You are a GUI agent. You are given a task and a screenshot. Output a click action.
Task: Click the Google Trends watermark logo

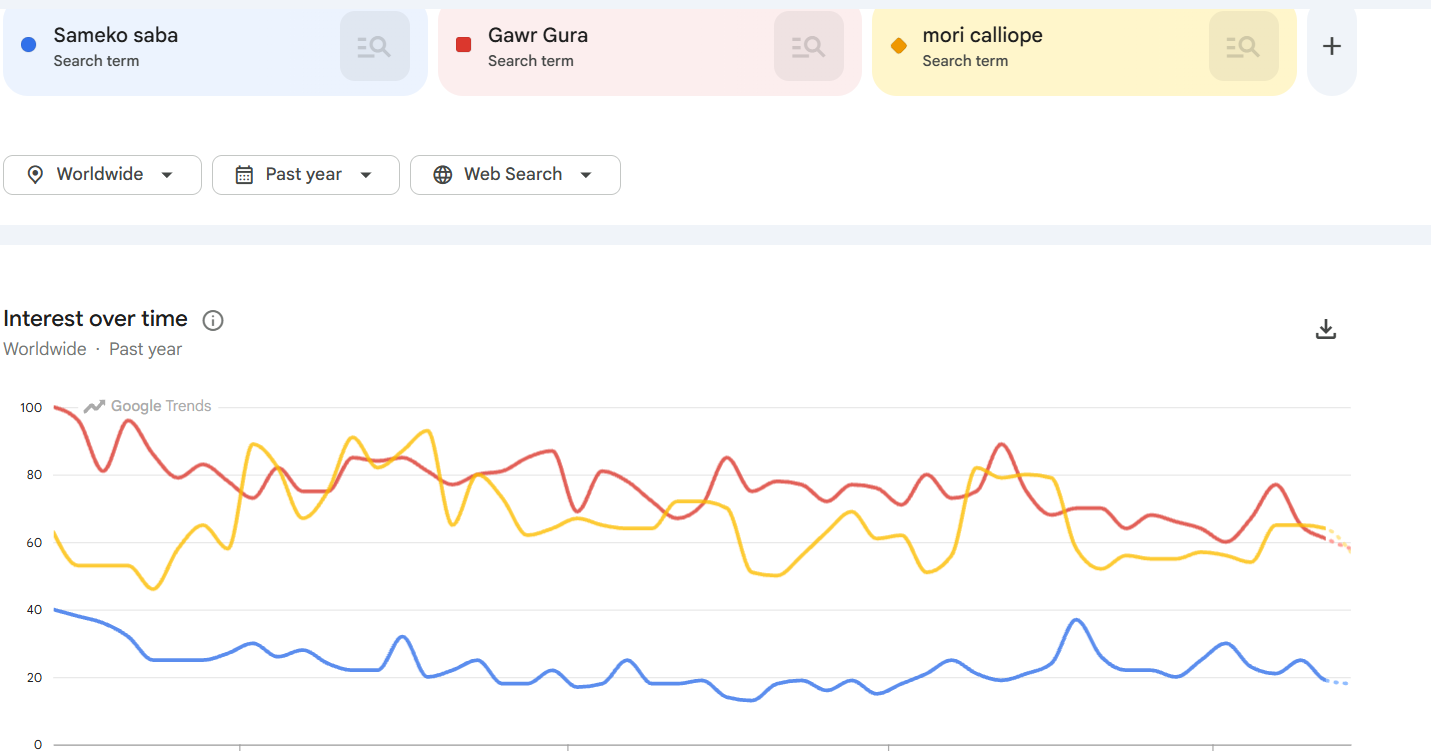[148, 406]
